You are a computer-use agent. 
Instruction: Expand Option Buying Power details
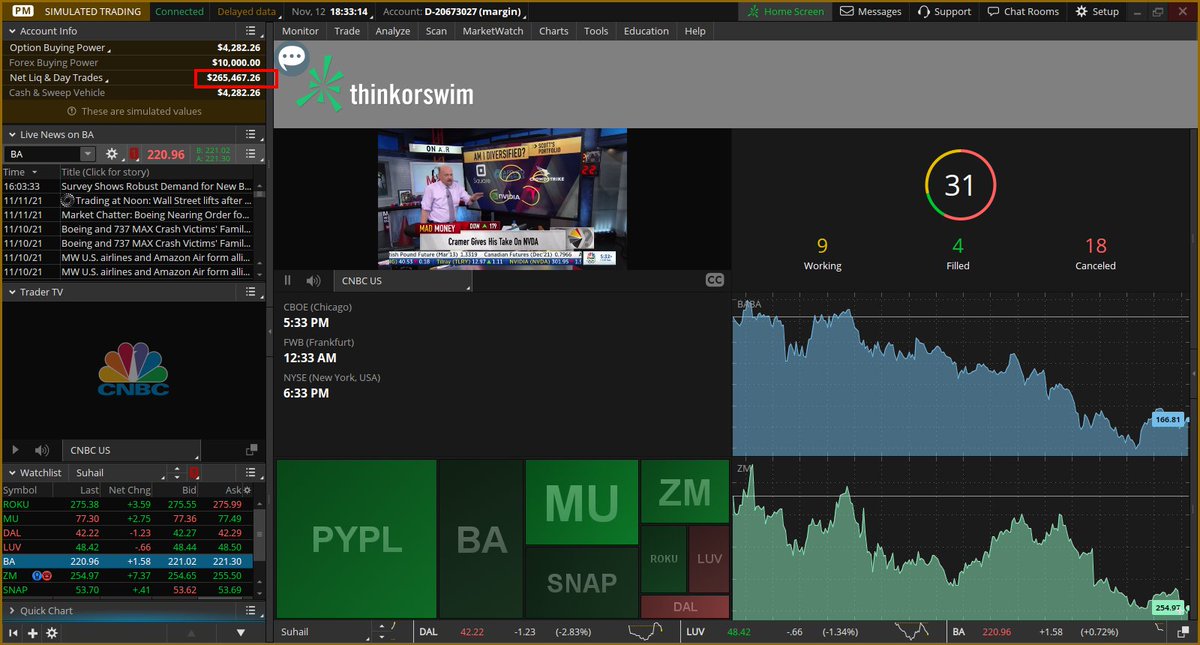pyautogui.click(x=61, y=47)
